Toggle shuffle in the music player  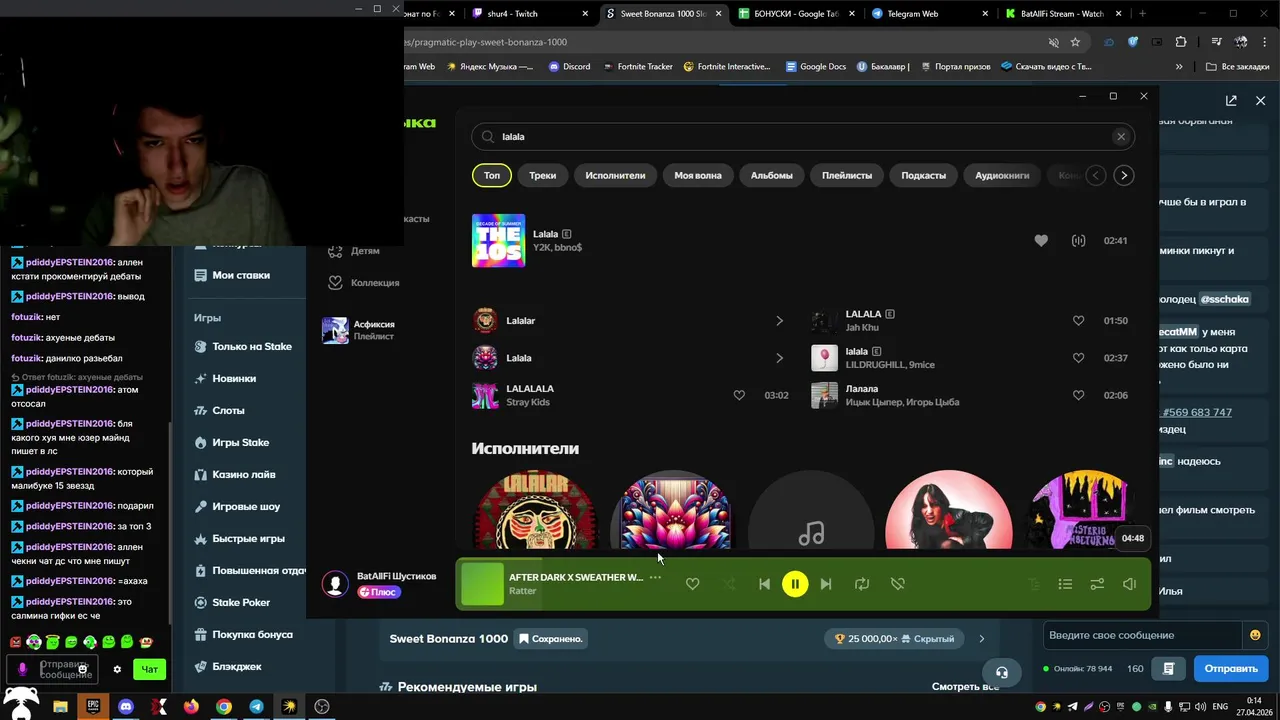729,584
